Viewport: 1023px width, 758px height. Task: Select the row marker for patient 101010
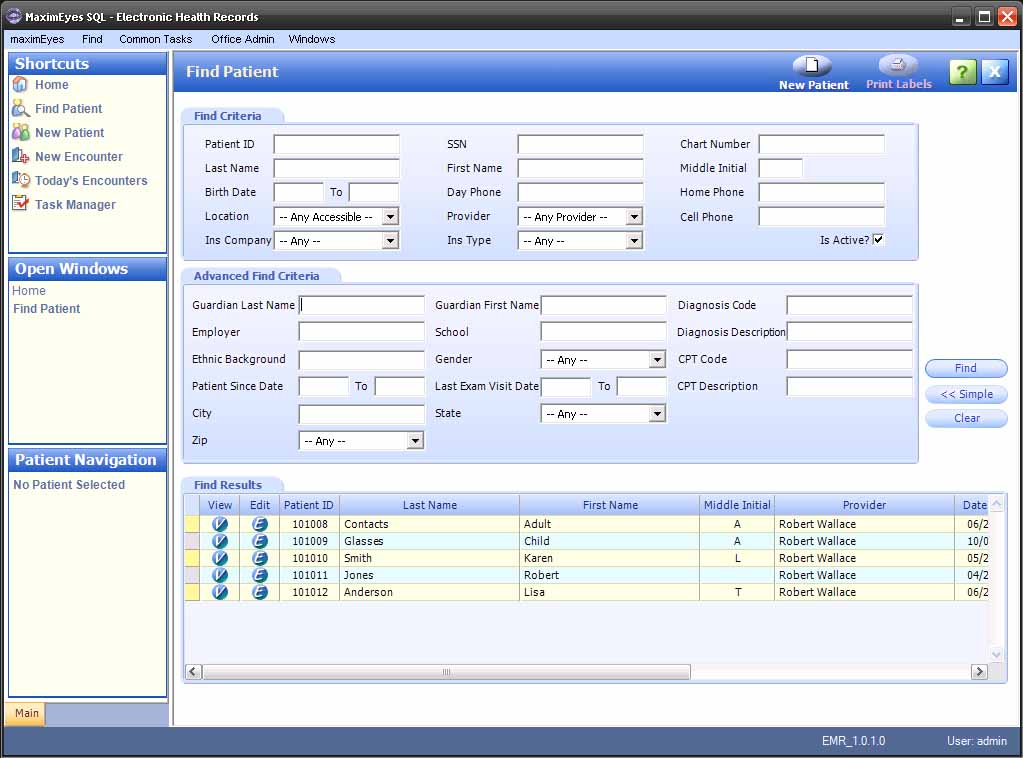click(x=192, y=558)
